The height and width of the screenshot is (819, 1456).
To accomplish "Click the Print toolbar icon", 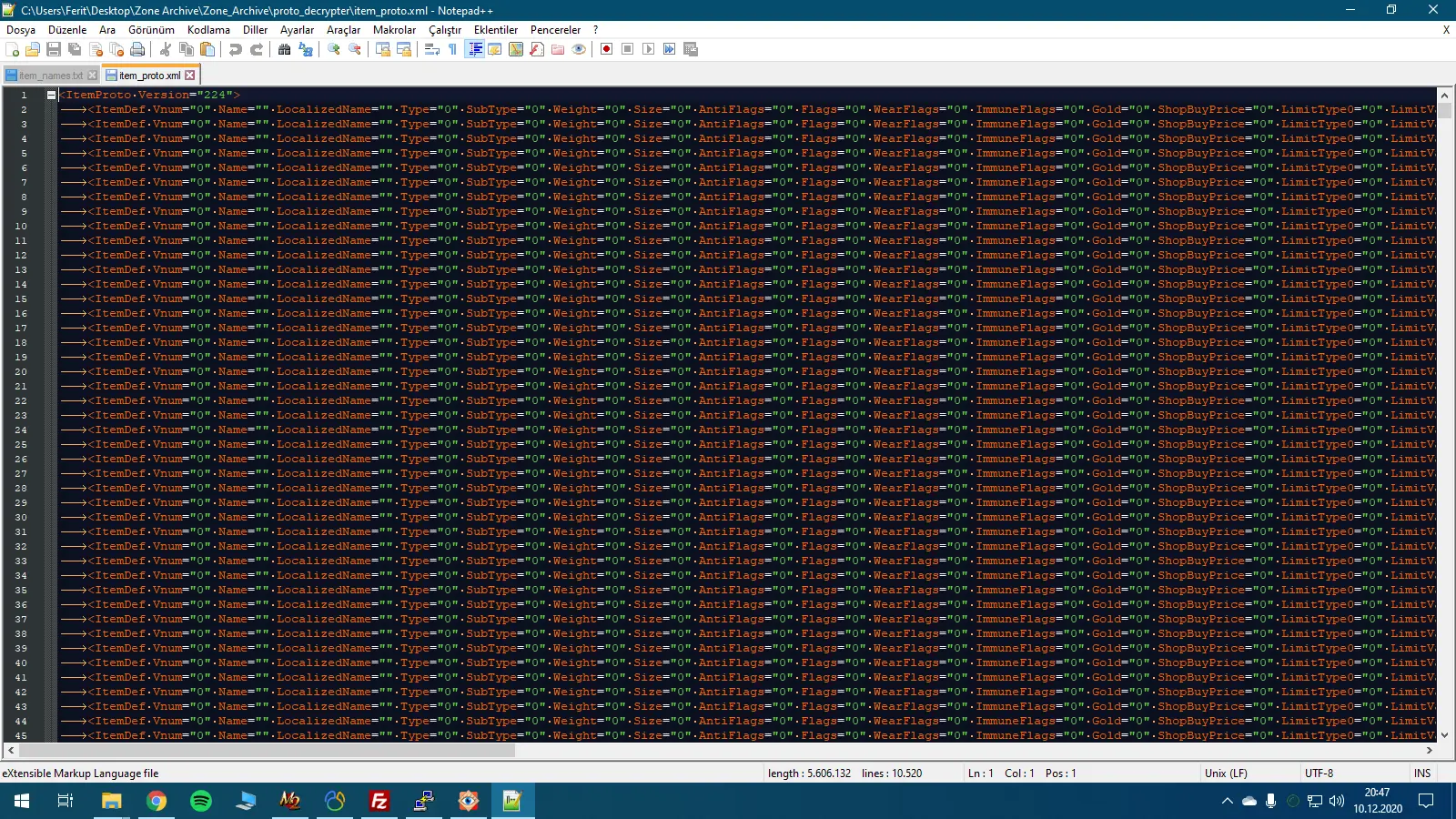I will 137,49.
